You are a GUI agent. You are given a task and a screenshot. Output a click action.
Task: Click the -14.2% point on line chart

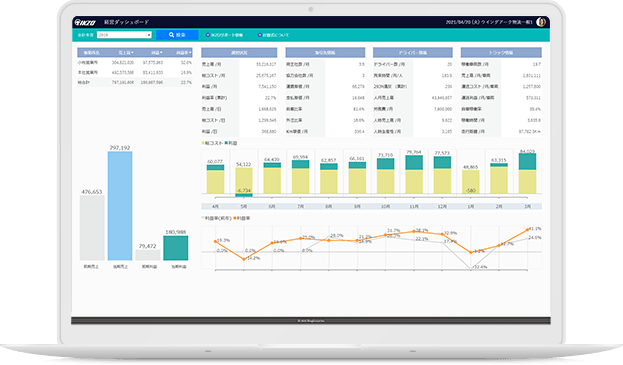point(244,259)
